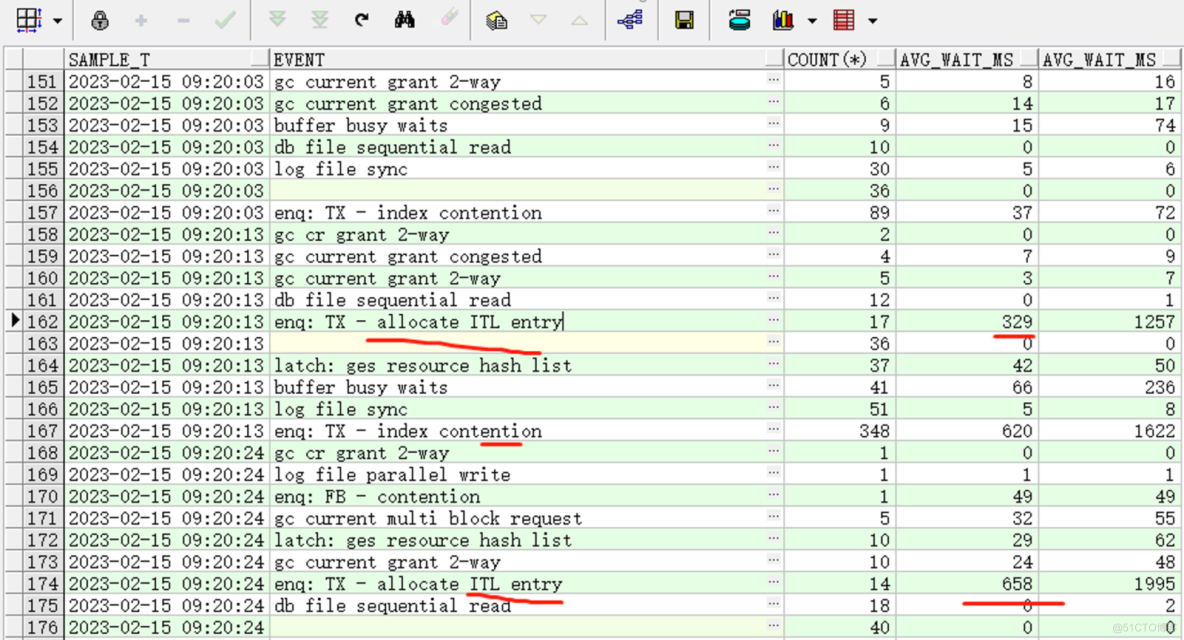Click the downward triangle next record icon
This screenshot has height=640, width=1184.
538,20
